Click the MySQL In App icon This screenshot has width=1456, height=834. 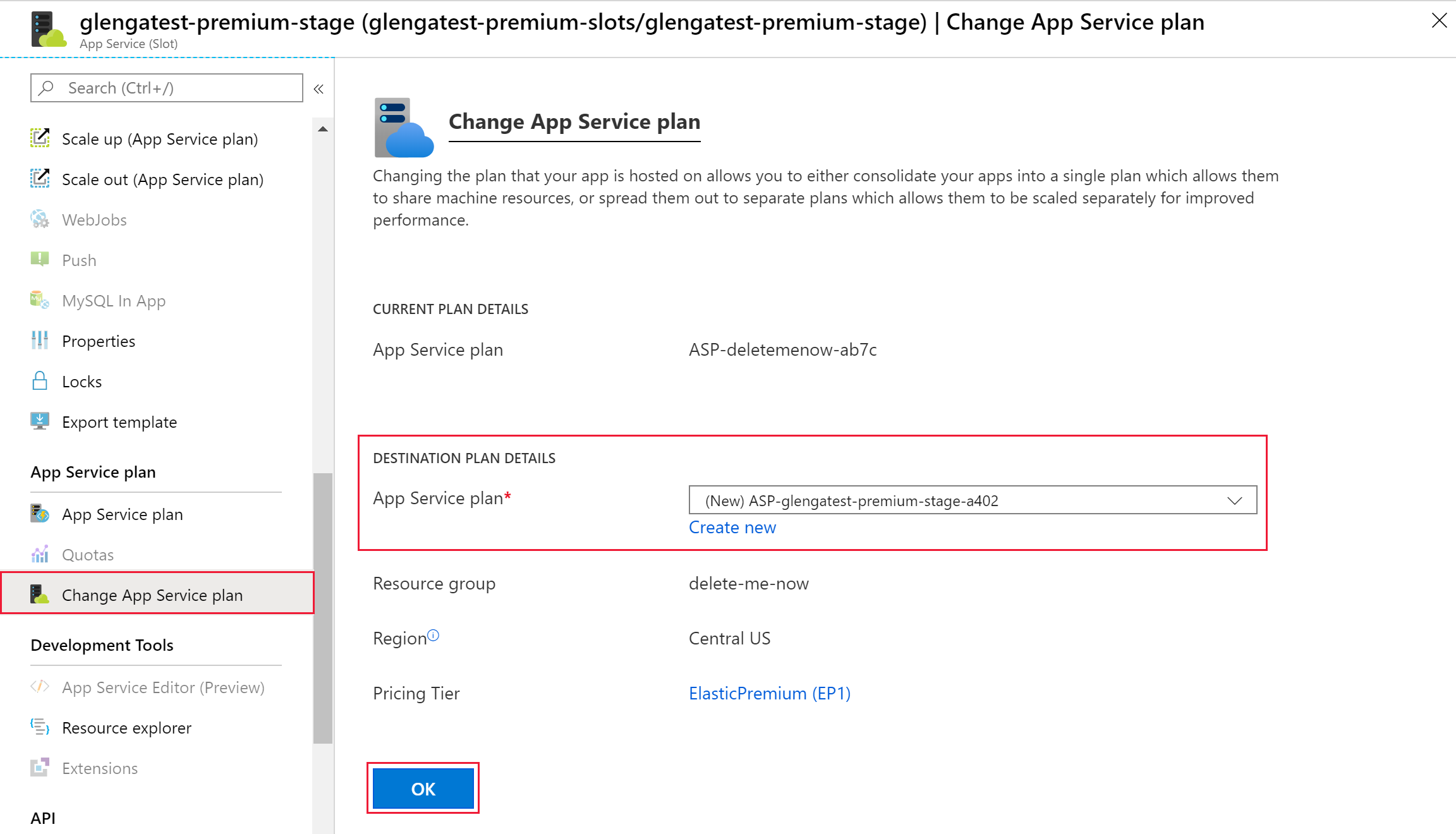[40, 300]
